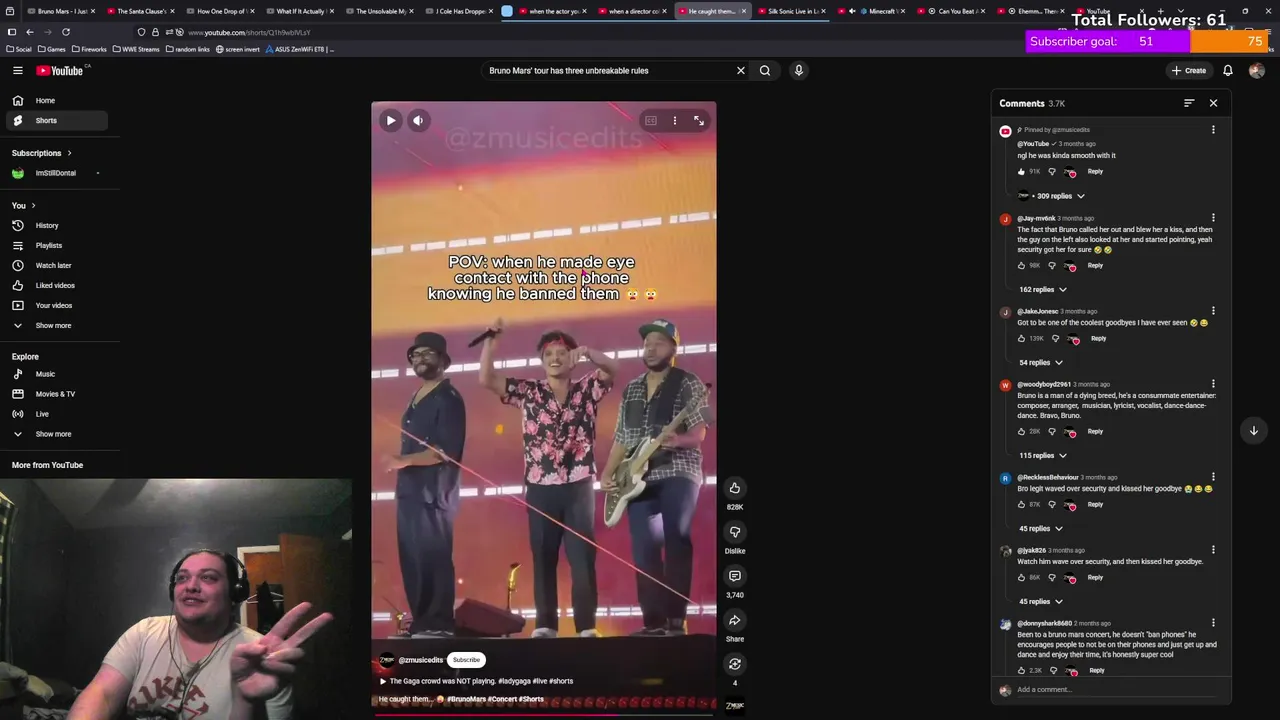
Task: Click the Short's playback progress bar
Action: point(544,714)
